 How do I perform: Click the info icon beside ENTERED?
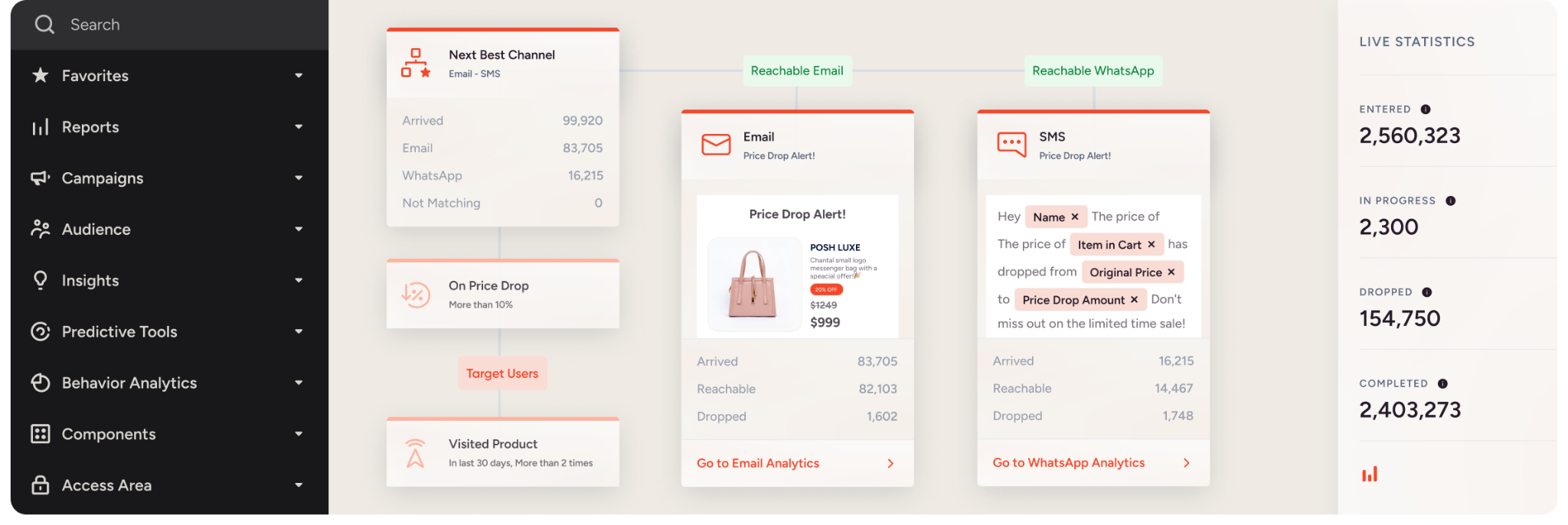pyautogui.click(x=1426, y=109)
